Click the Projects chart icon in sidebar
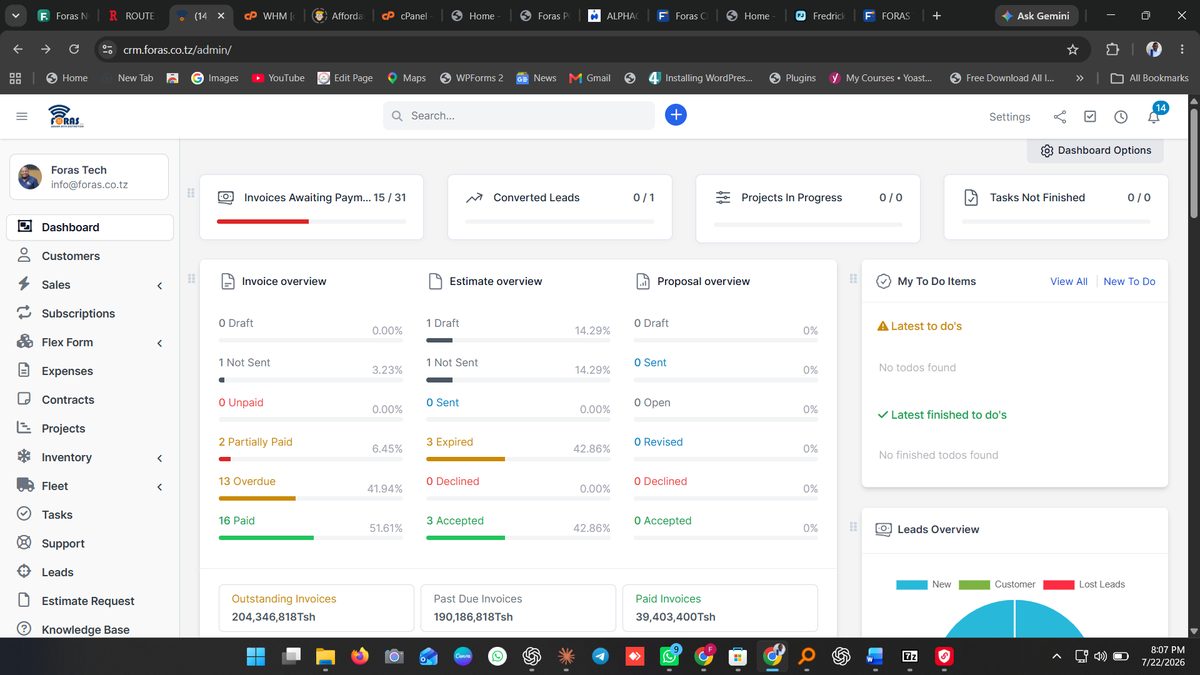This screenshot has height=675, width=1200. (x=24, y=428)
